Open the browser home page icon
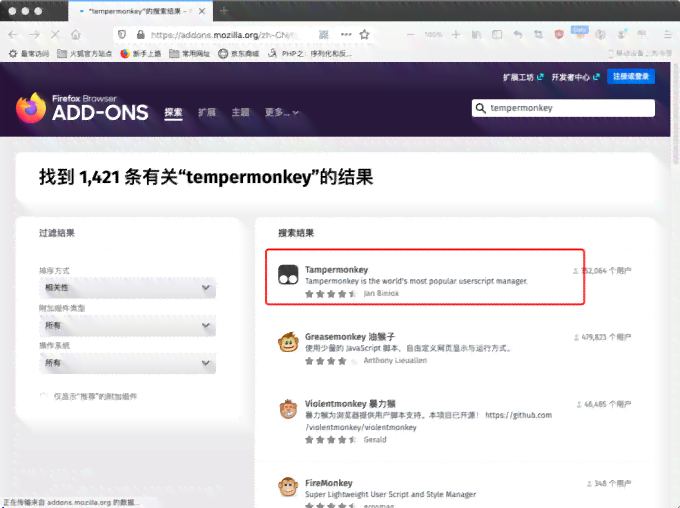 [76, 35]
